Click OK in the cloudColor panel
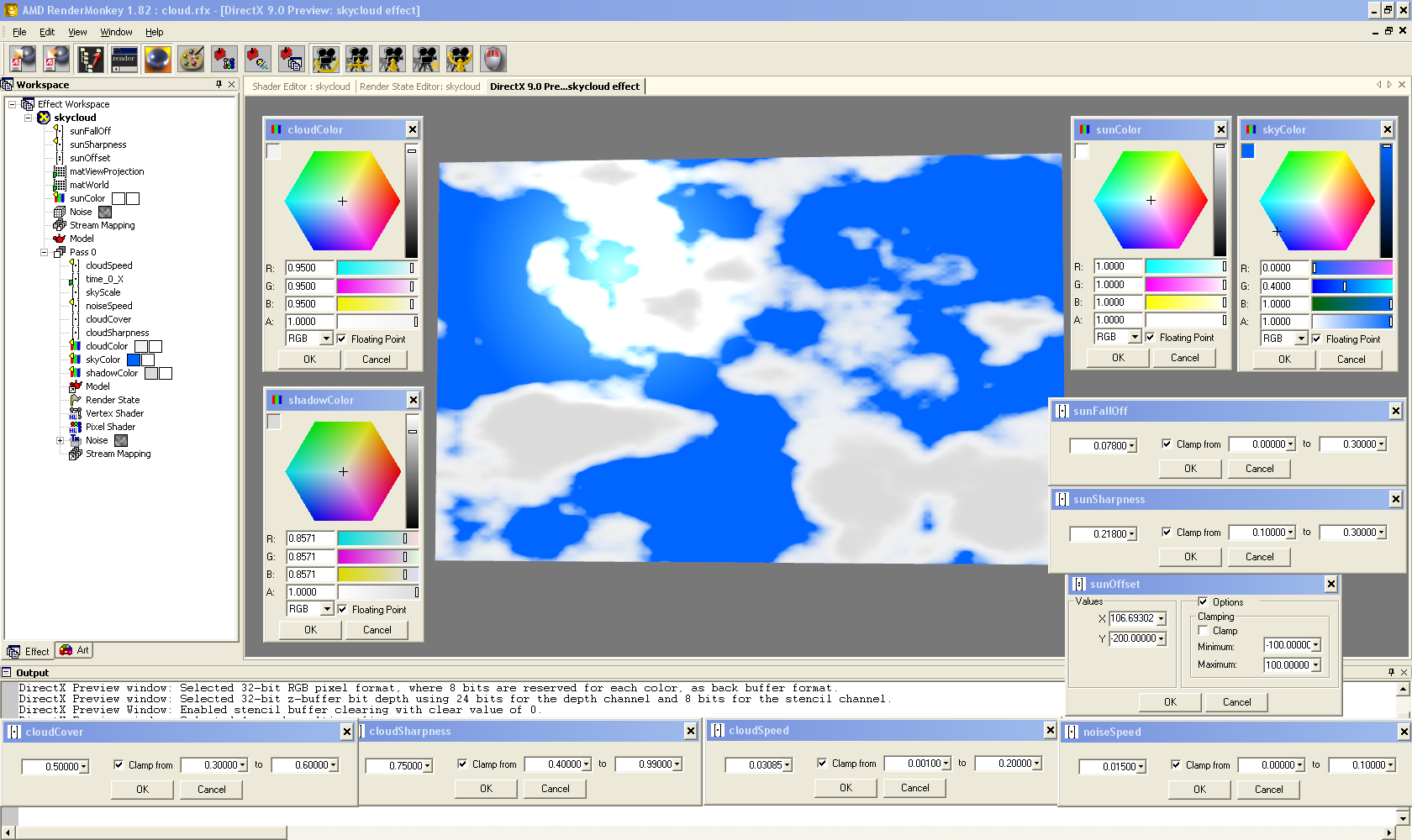Screen dimensions: 1412x840 coord(309,360)
